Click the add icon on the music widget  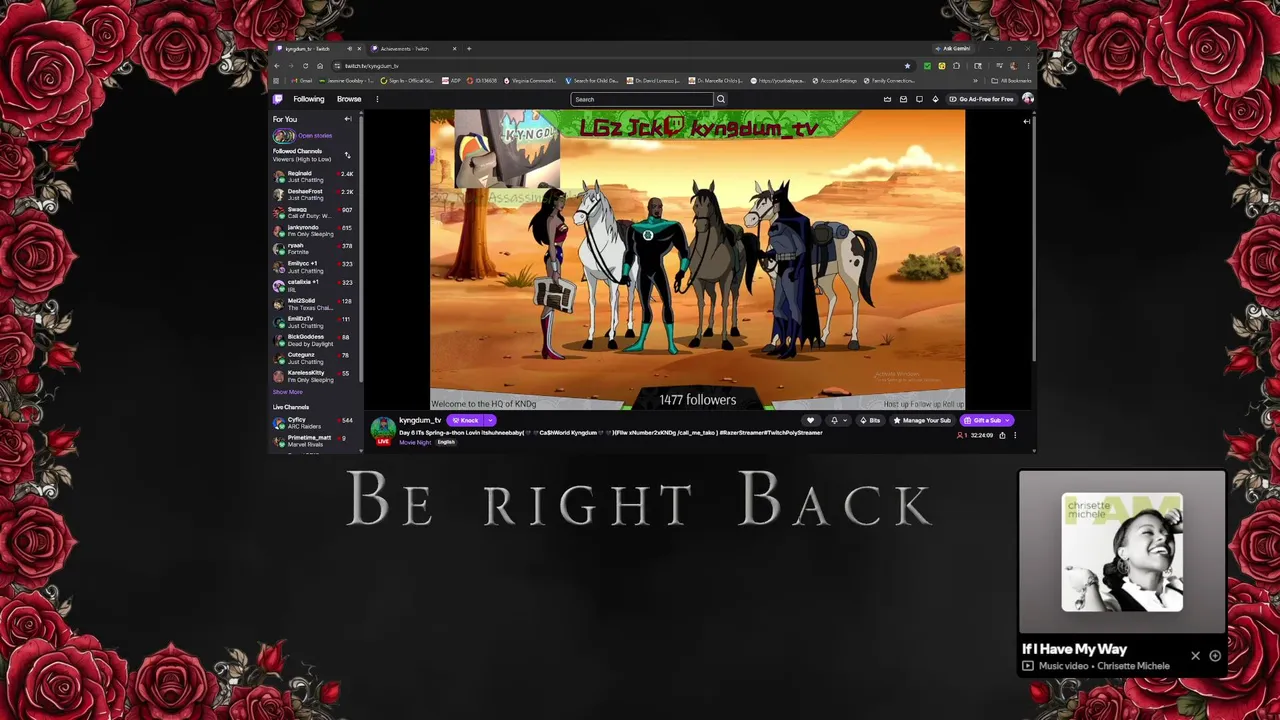click(1215, 656)
